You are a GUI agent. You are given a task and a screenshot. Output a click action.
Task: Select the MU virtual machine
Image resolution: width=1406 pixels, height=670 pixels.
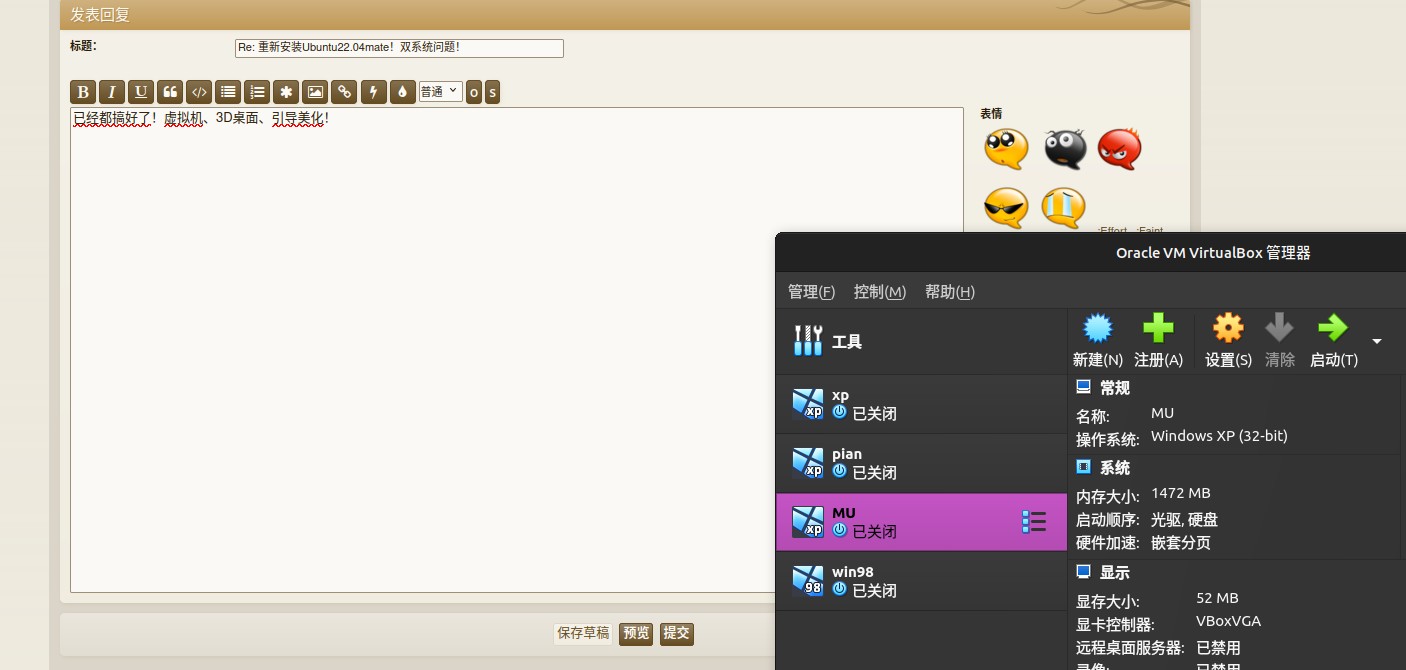click(x=921, y=522)
